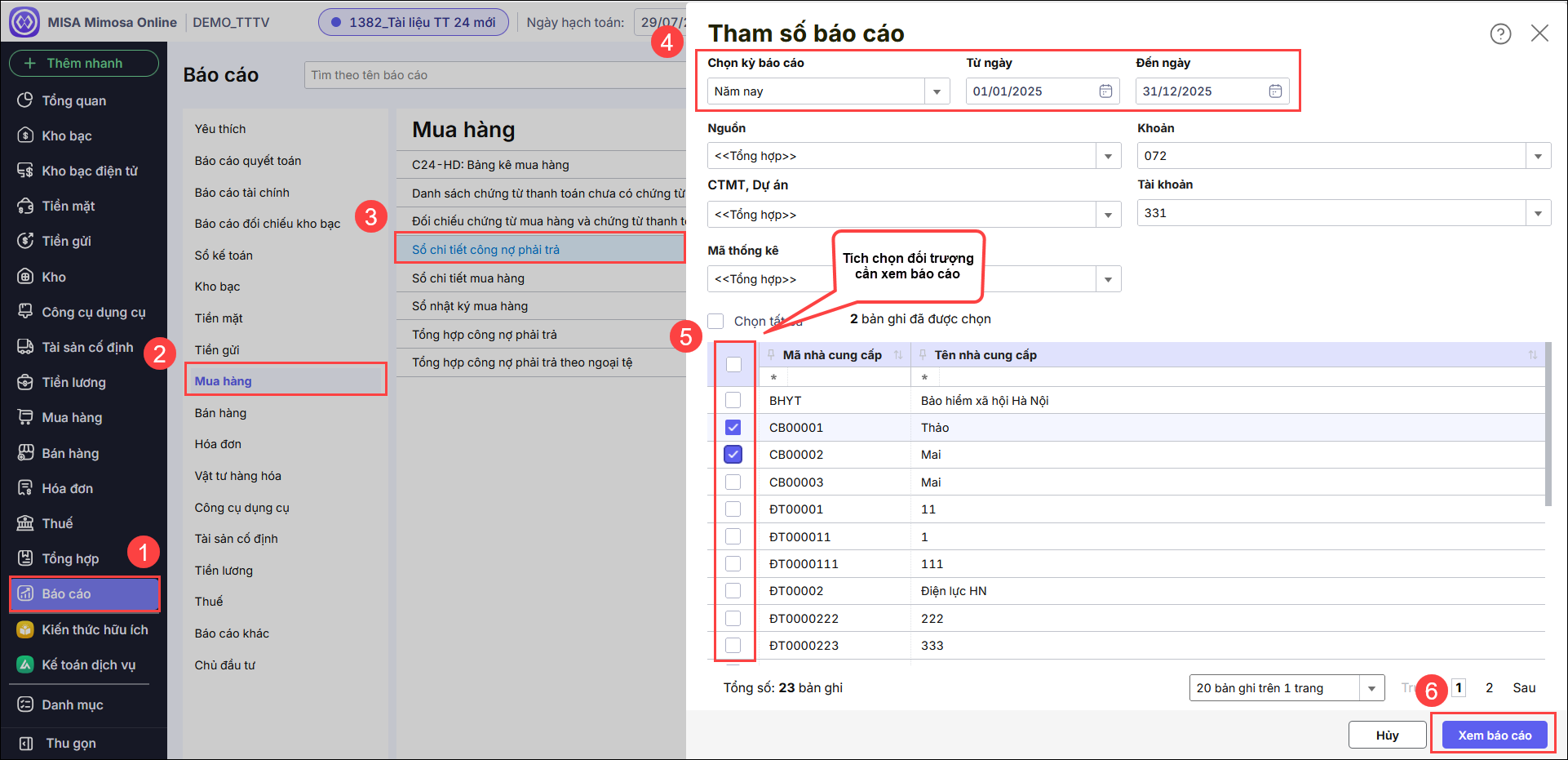Click sort icon on Tên nhà cung cấp column
The image size is (1568, 760).
pyautogui.click(x=1532, y=355)
